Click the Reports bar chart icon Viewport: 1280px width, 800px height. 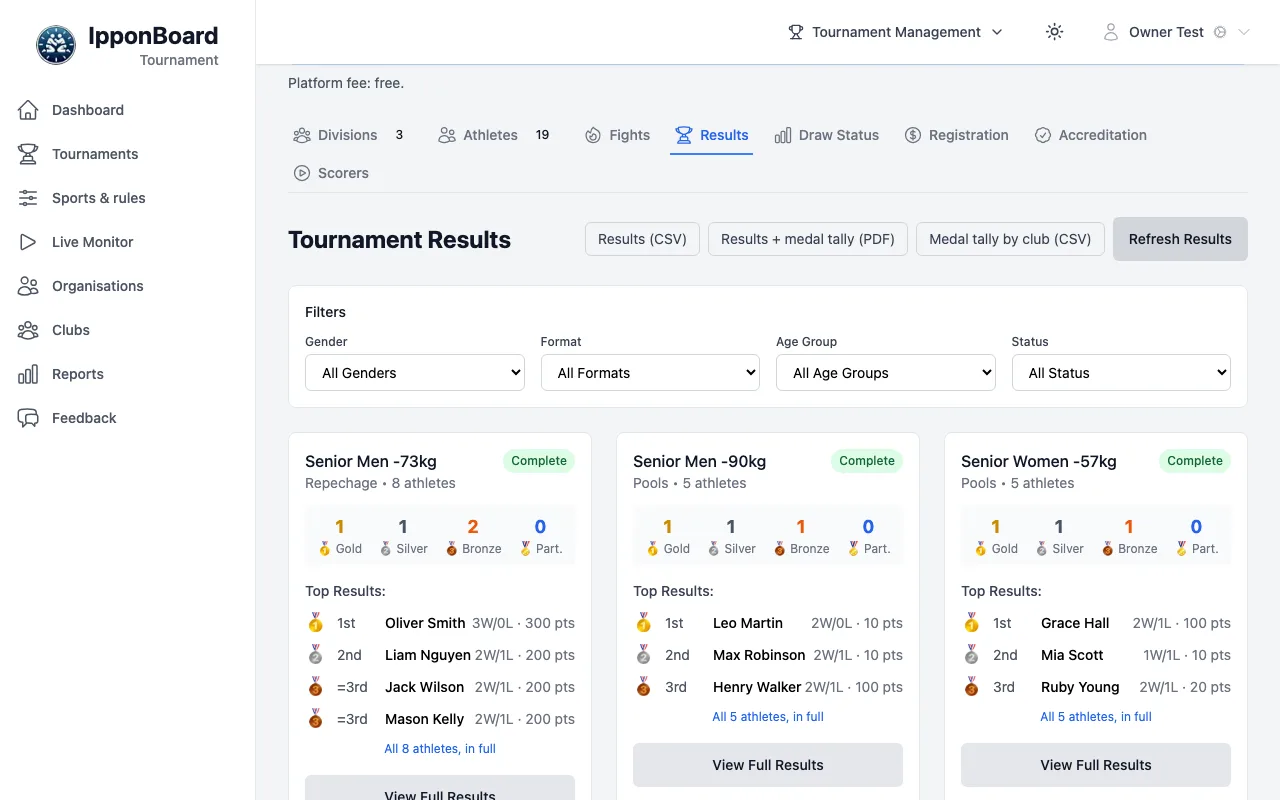click(x=28, y=374)
